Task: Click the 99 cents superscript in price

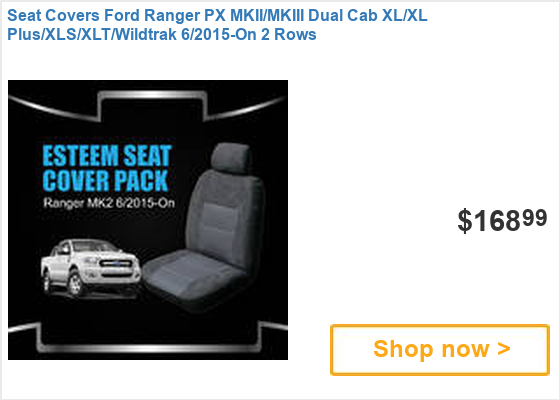Action: click(x=535, y=218)
